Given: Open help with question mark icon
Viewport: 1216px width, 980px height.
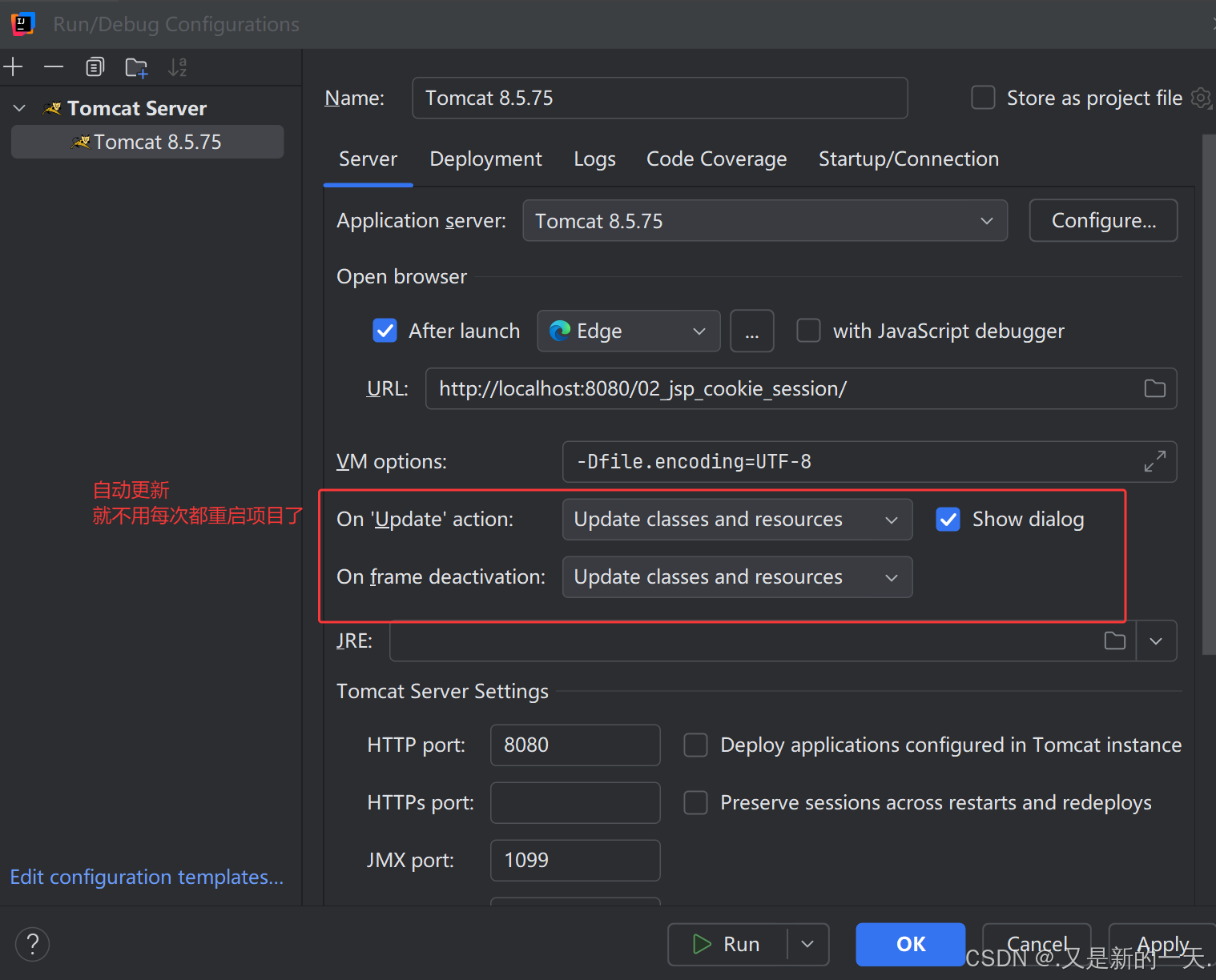Looking at the screenshot, I should 33,944.
